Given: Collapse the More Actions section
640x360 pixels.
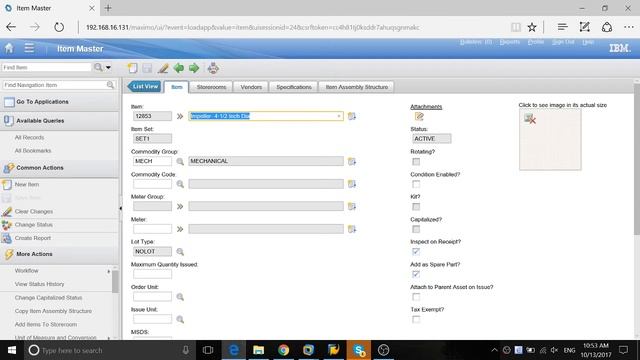Looking at the screenshot, I should click(x=60, y=254).
